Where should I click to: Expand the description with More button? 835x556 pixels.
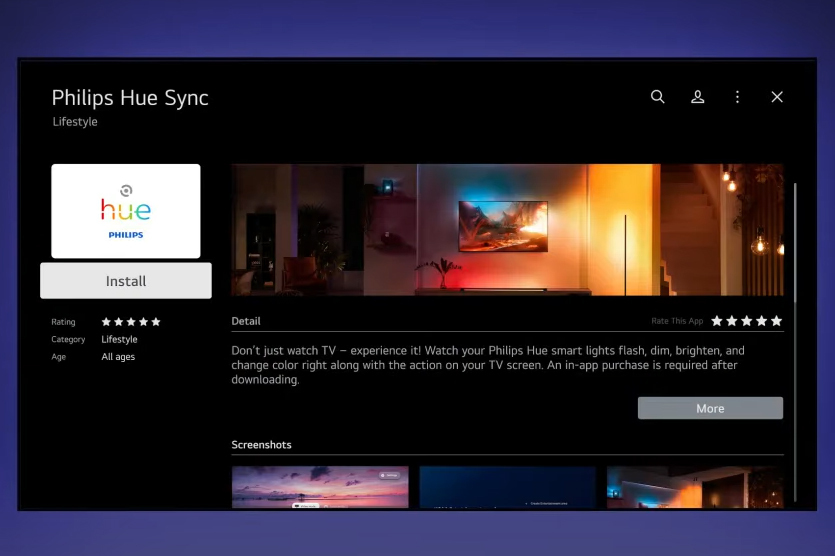coord(710,408)
